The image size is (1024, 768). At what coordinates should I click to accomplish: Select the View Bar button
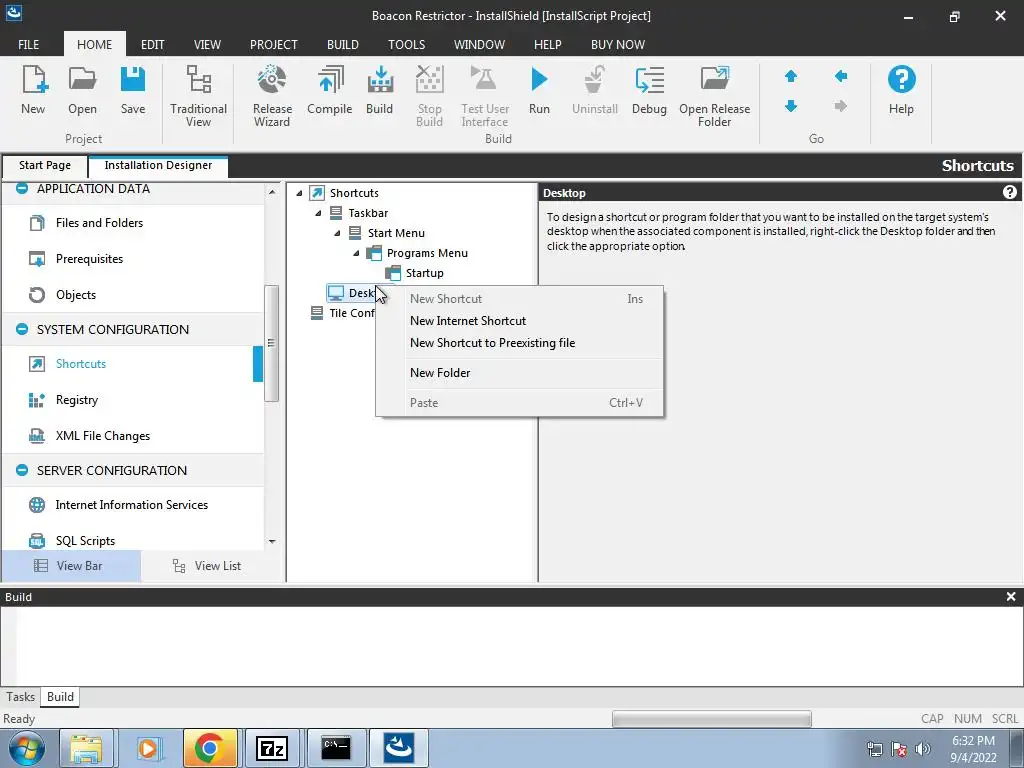[x=71, y=566]
